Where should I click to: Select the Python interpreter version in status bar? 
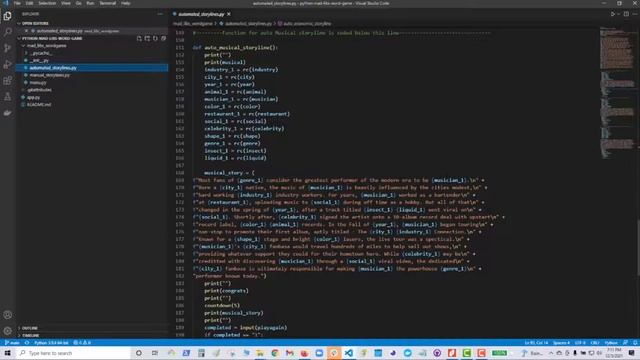(x=51, y=342)
